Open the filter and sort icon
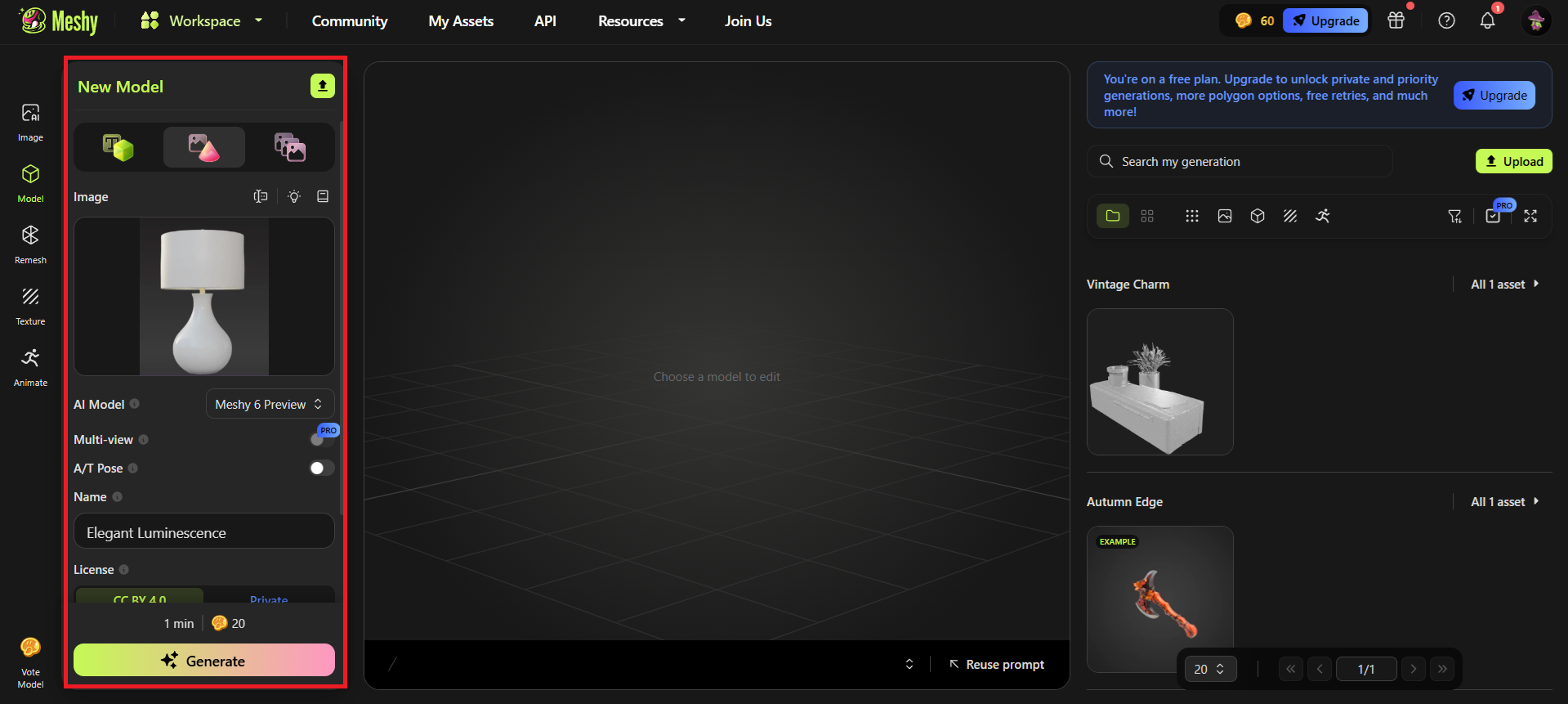1568x704 pixels. click(1455, 216)
